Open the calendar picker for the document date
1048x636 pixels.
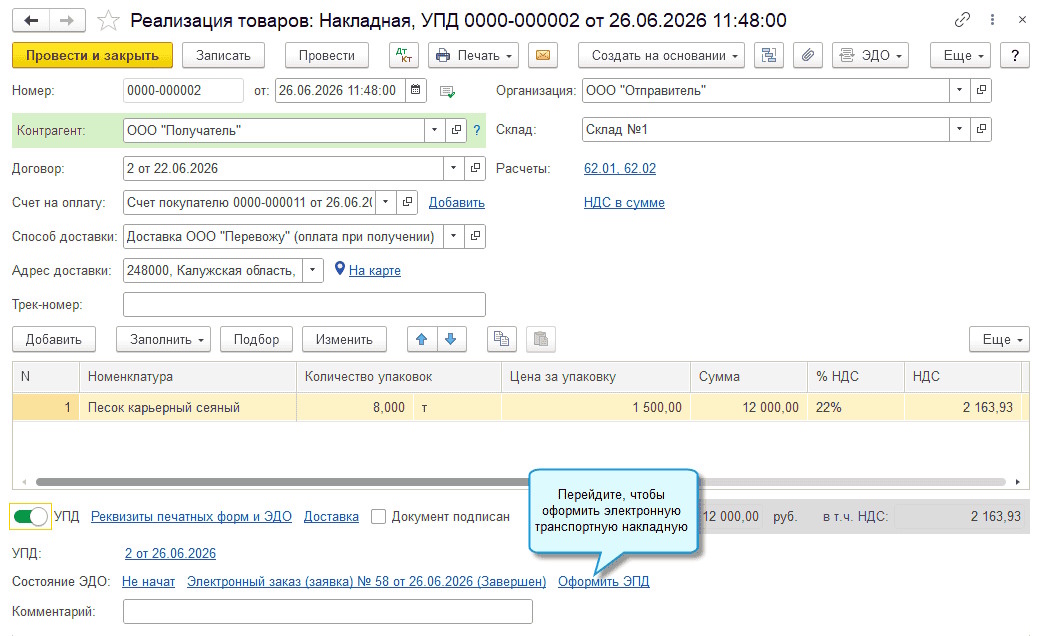click(415, 90)
